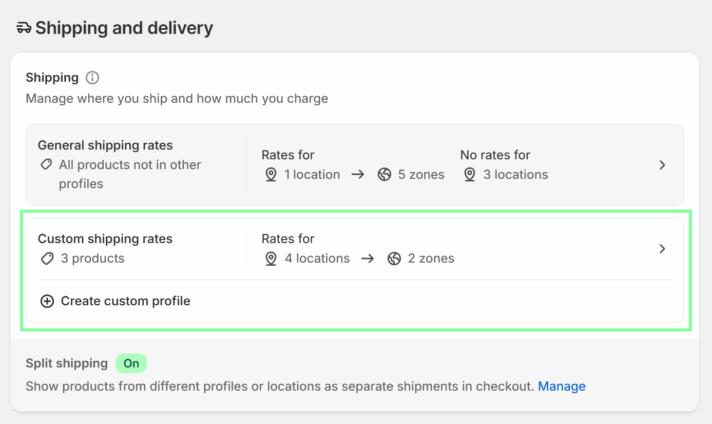Click the 'No rates for' label
Image resolution: width=712 pixels, height=424 pixels.
[x=495, y=155]
